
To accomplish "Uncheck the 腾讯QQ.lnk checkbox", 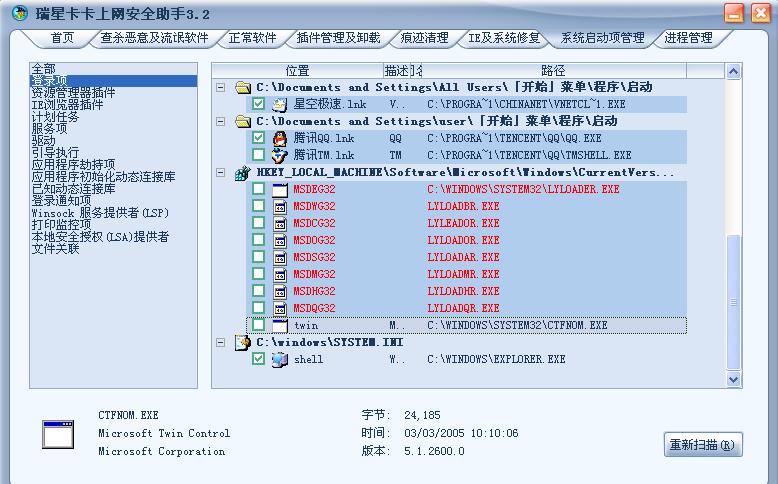I will [x=258, y=138].
